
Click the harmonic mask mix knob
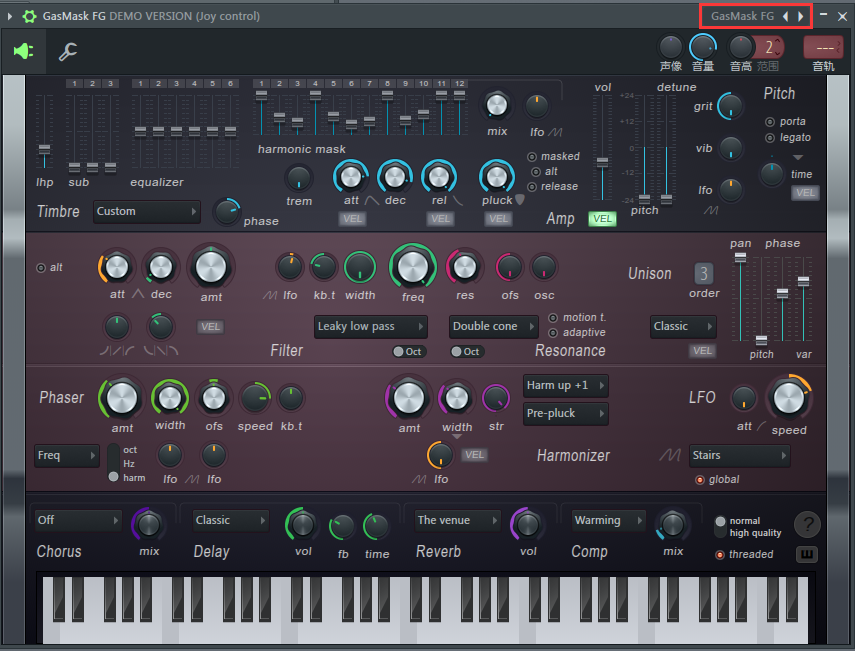pyautogui.click(x=497, y=105)
